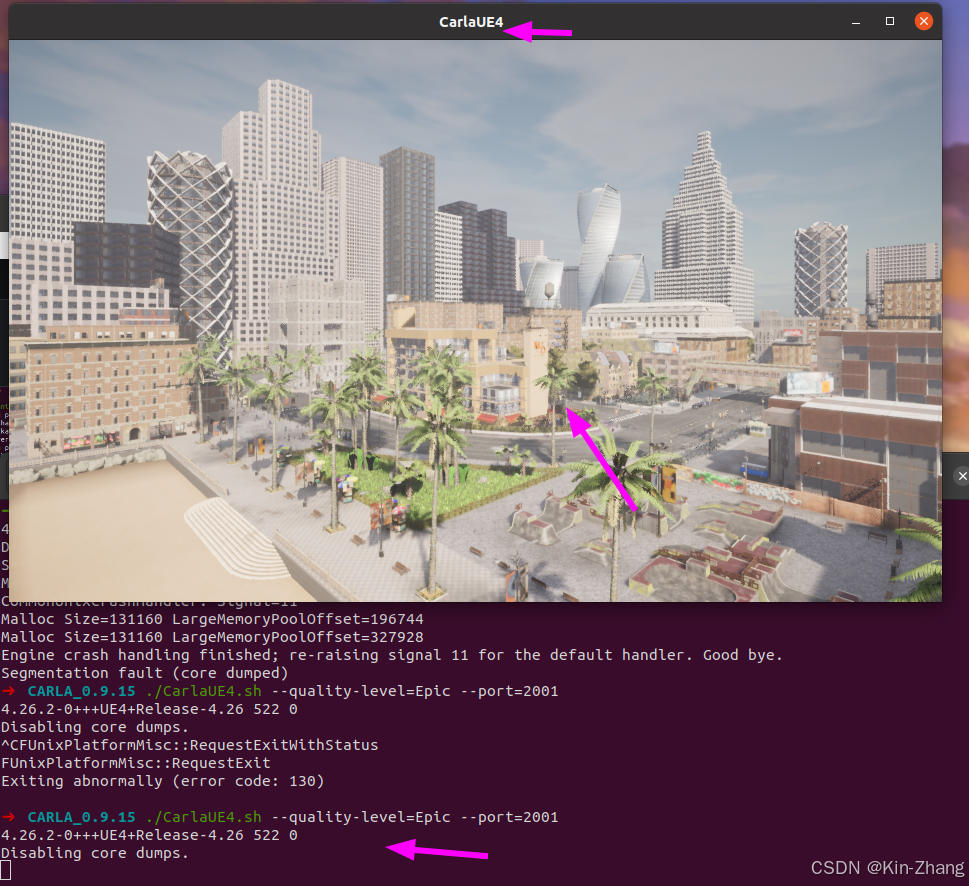969x886 pixels.
Task: Click the CarlaUE4 title bar text
Action: coord(471,21)
